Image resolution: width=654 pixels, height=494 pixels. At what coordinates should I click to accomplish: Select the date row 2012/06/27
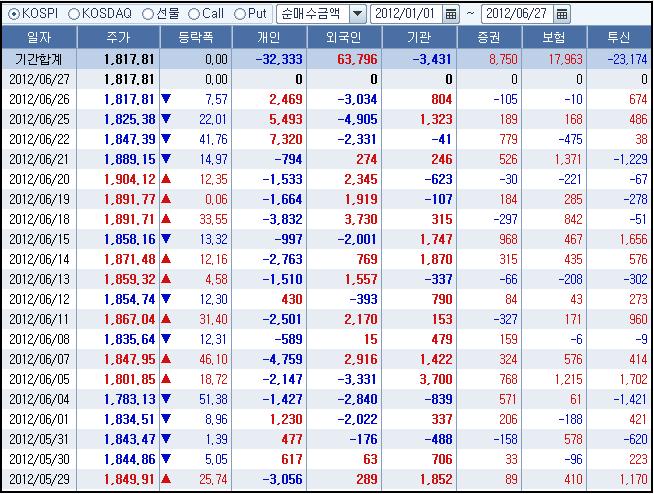pos(39,79)
